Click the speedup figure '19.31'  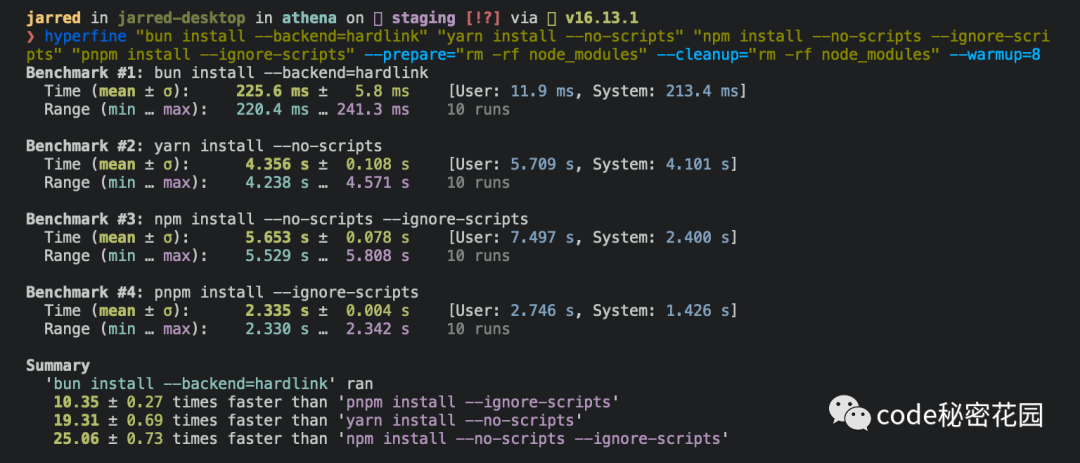76,420
